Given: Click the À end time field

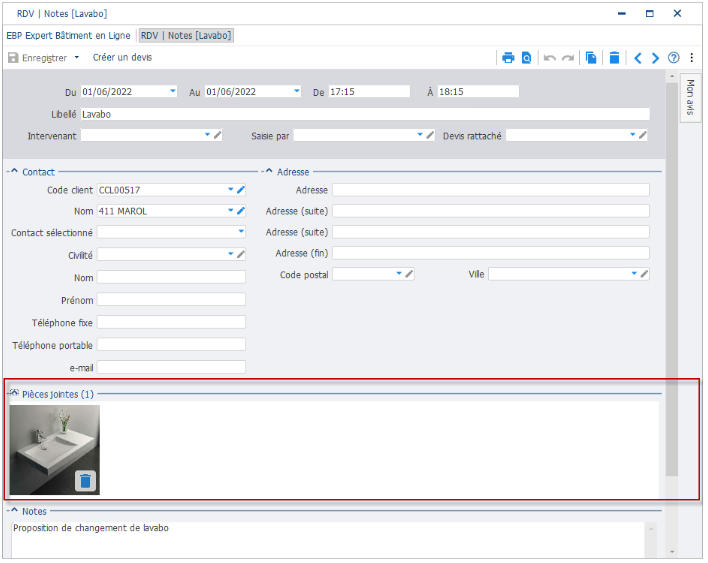Looking at the screenshot, I should point(478,92).
